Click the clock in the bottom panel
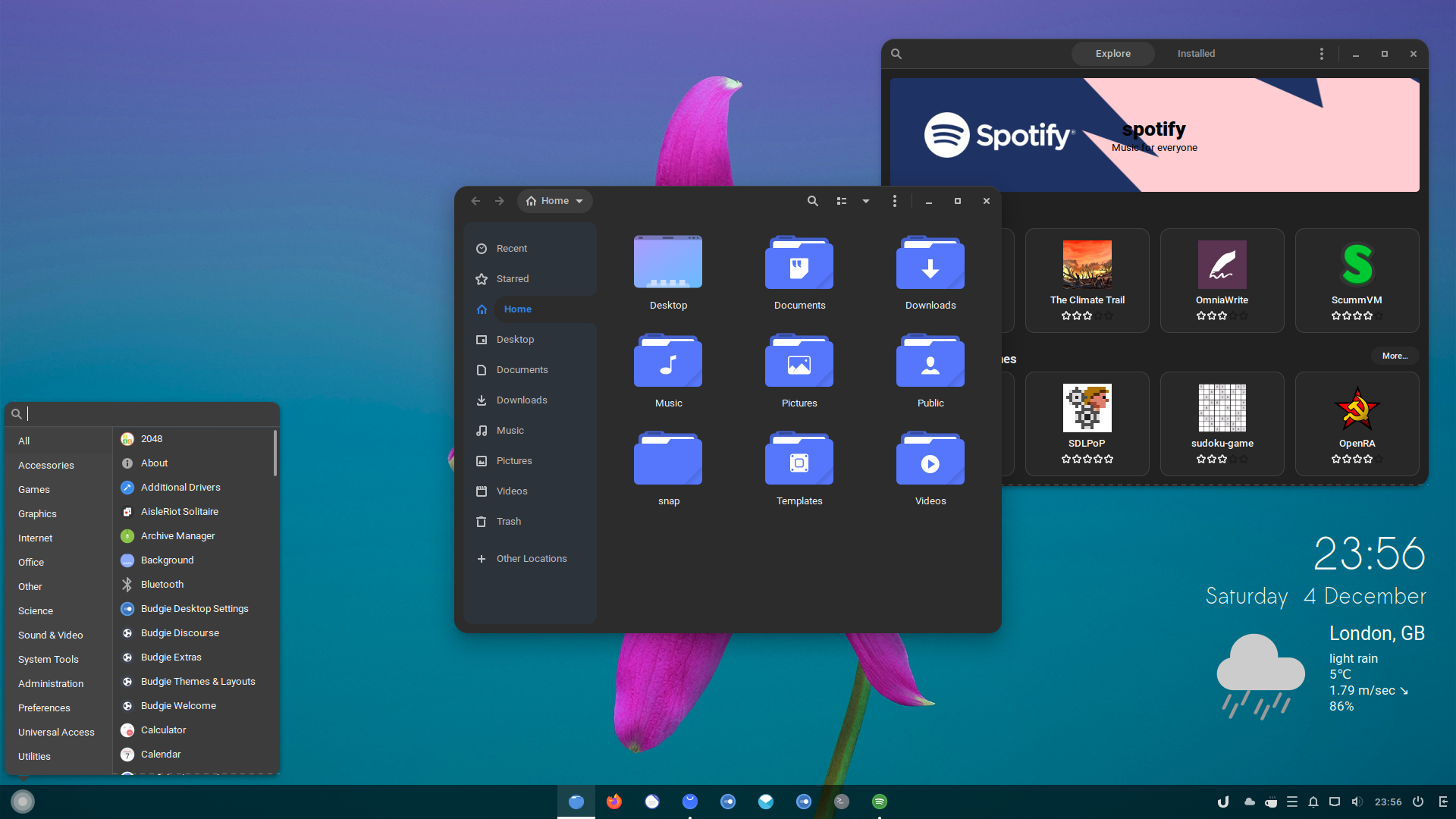This screenshot has height=819, width=1456. [x=1388, y=802]
